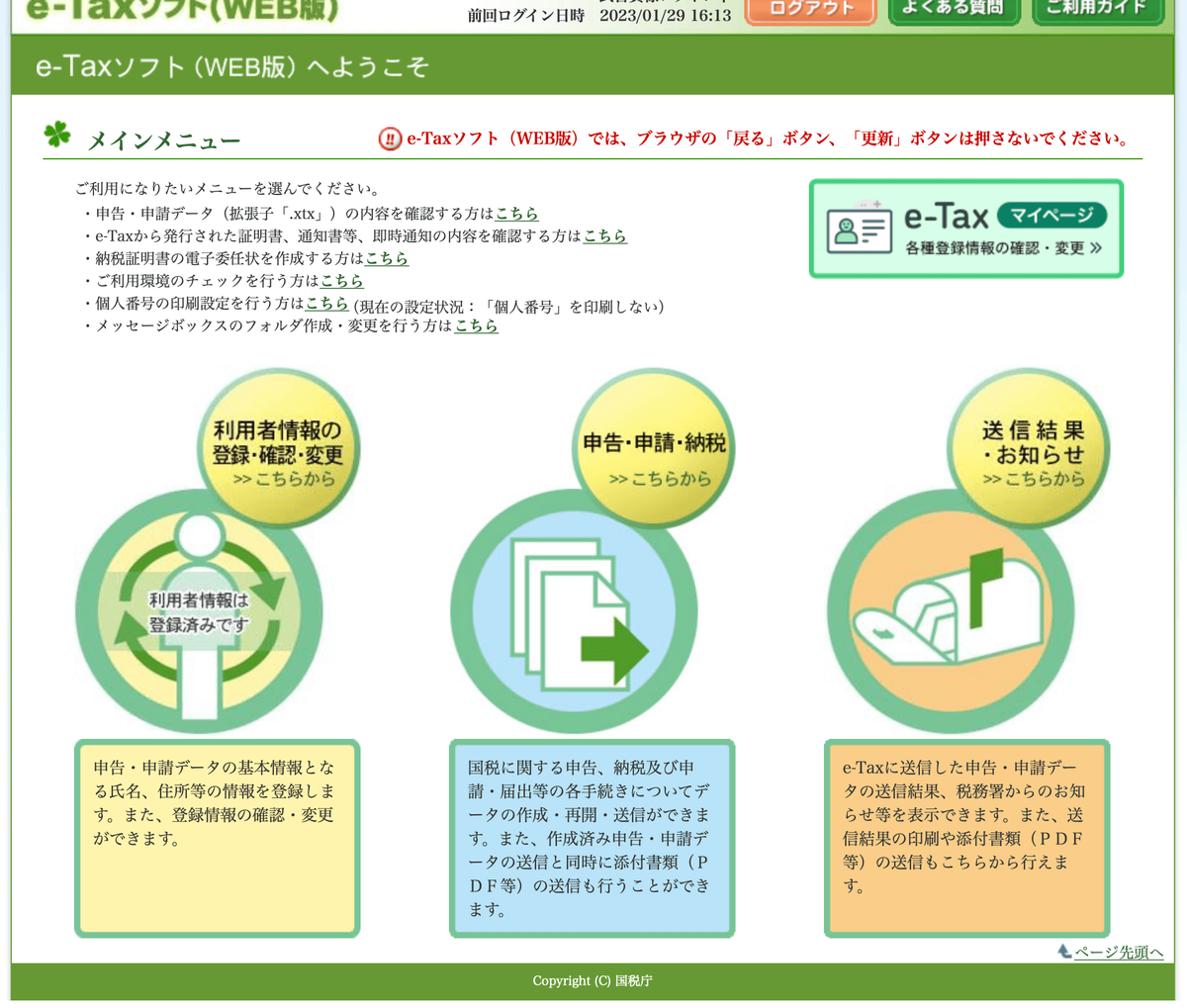Click the documents with arrow icon

tap(575, 611)
